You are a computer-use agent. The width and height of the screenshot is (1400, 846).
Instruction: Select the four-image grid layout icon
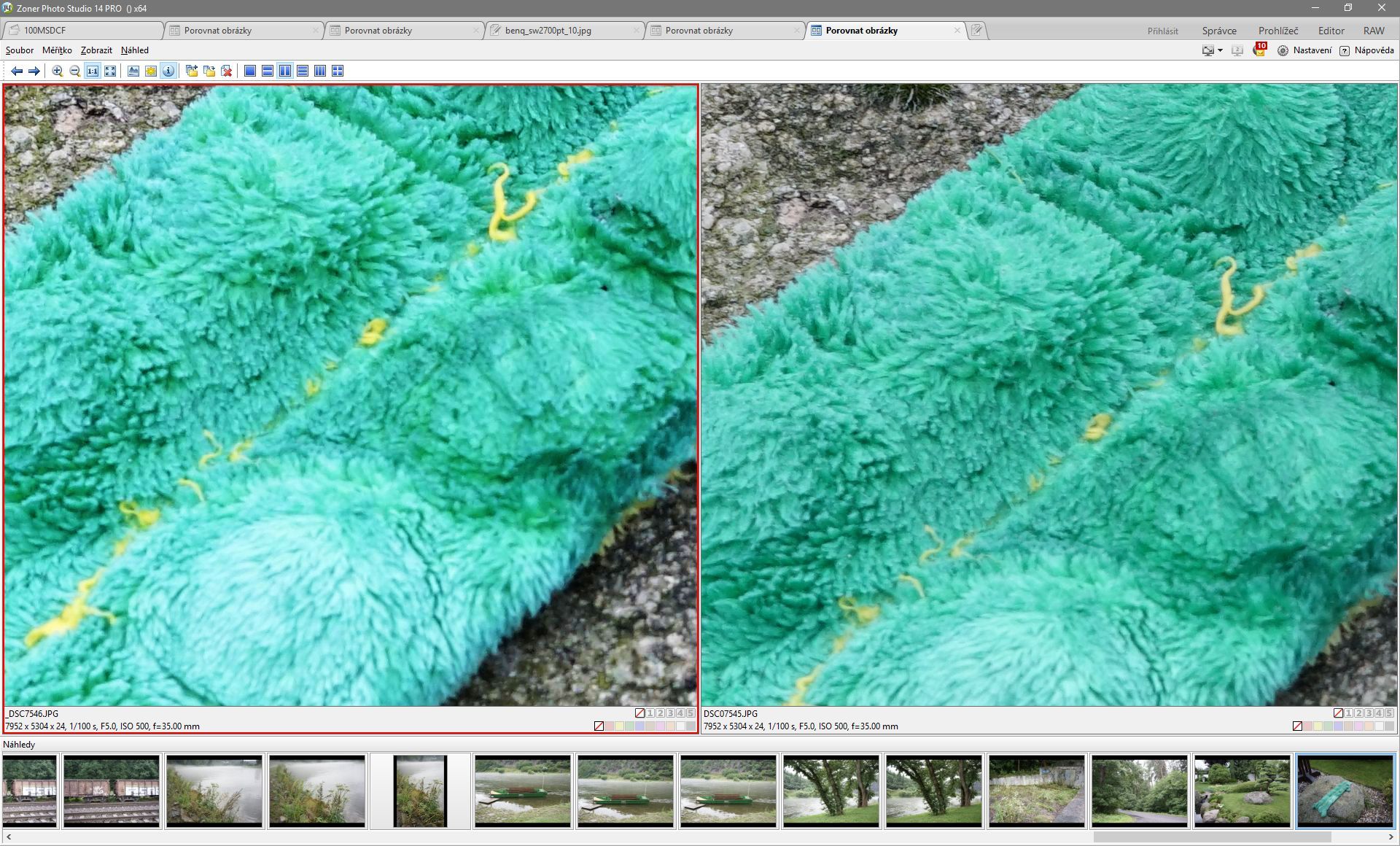(338, 71)
